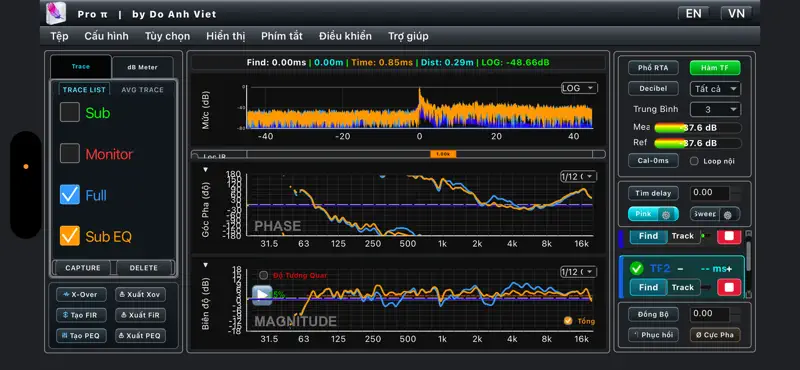Click the Mea level meter bar
This screenshot has height=370, width=800.
pyautogui.click(x=697, y=128)
